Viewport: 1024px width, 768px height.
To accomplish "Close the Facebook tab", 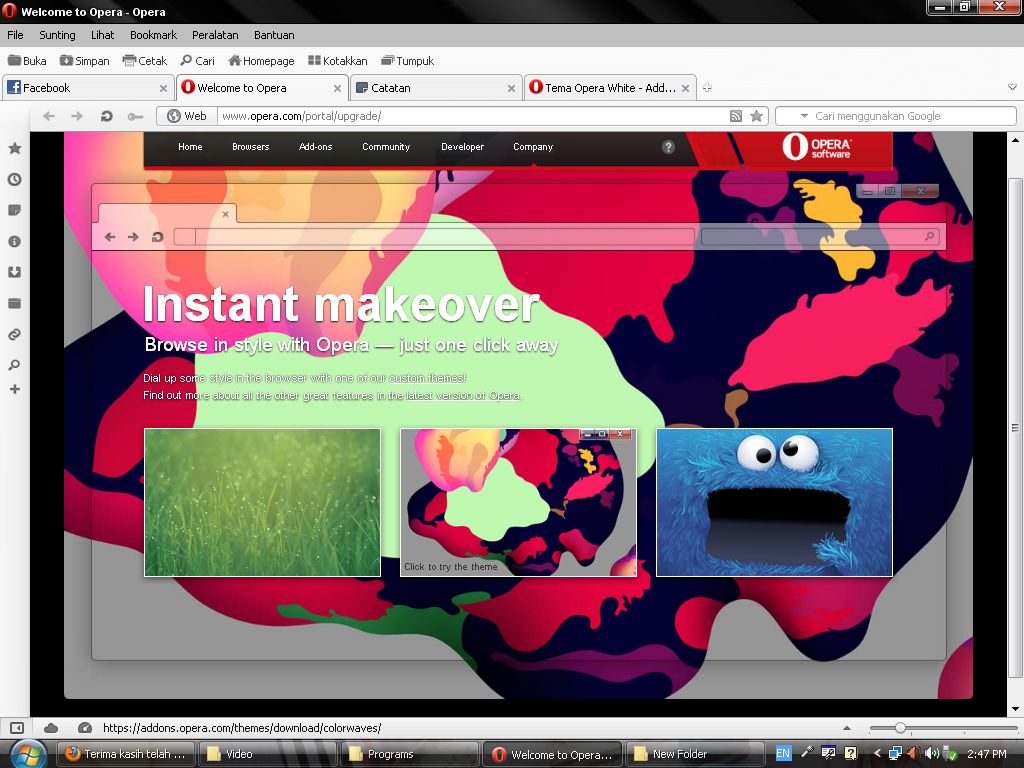I will point(163,88).
